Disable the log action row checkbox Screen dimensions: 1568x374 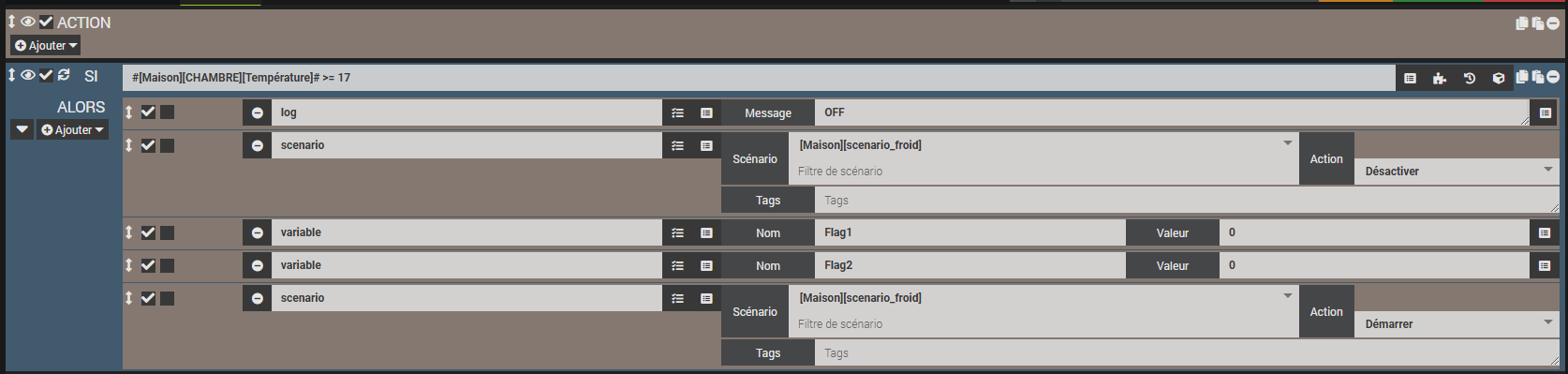(x=148, y=112)
